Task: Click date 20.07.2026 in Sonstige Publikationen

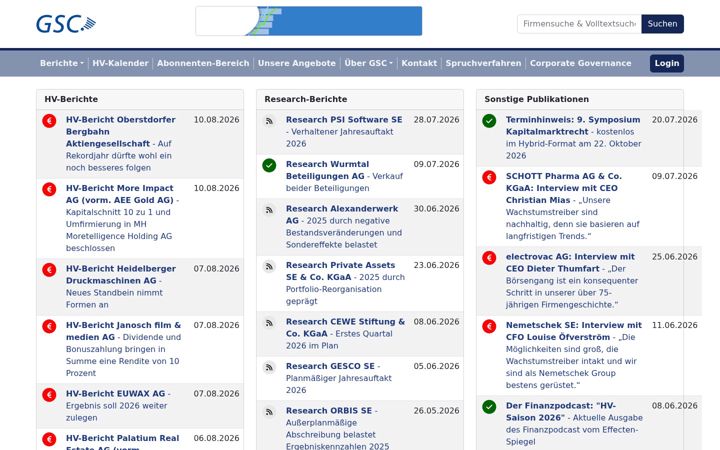Action: (x=675, y=120)
